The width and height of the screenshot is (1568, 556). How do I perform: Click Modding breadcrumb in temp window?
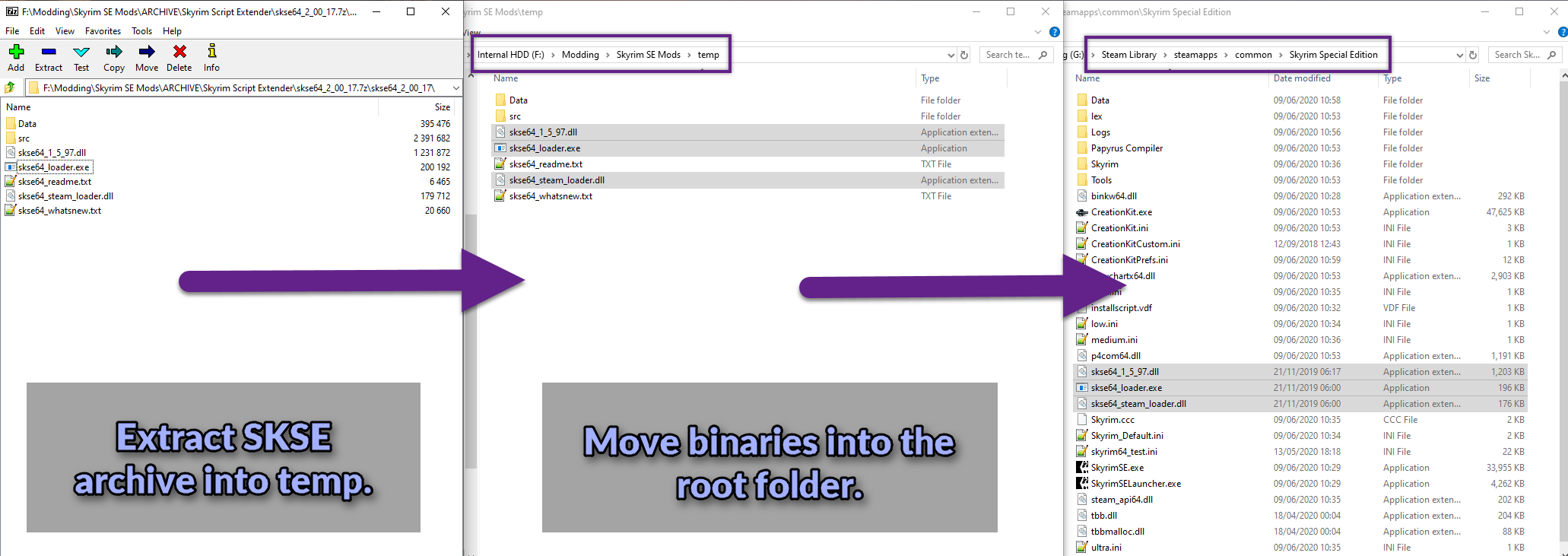pyautogui.click(x=580, y=55)
